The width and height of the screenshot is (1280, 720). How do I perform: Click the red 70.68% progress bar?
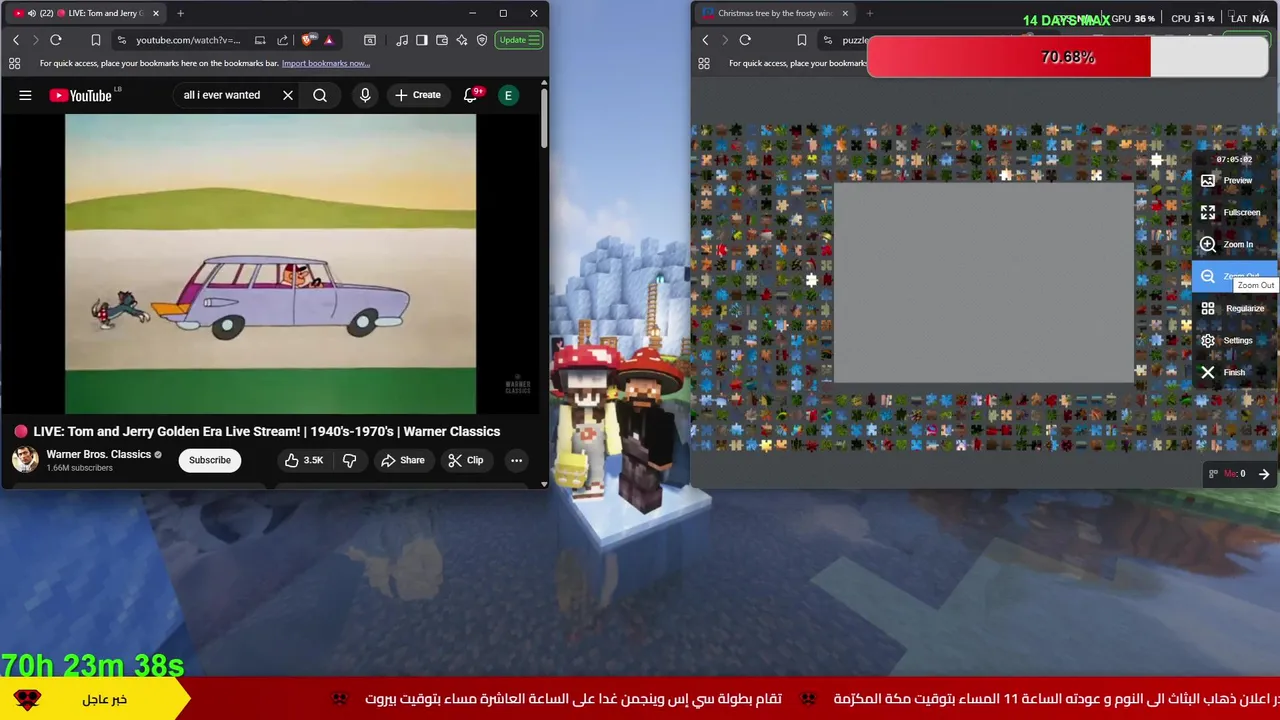pos(1068,57)
